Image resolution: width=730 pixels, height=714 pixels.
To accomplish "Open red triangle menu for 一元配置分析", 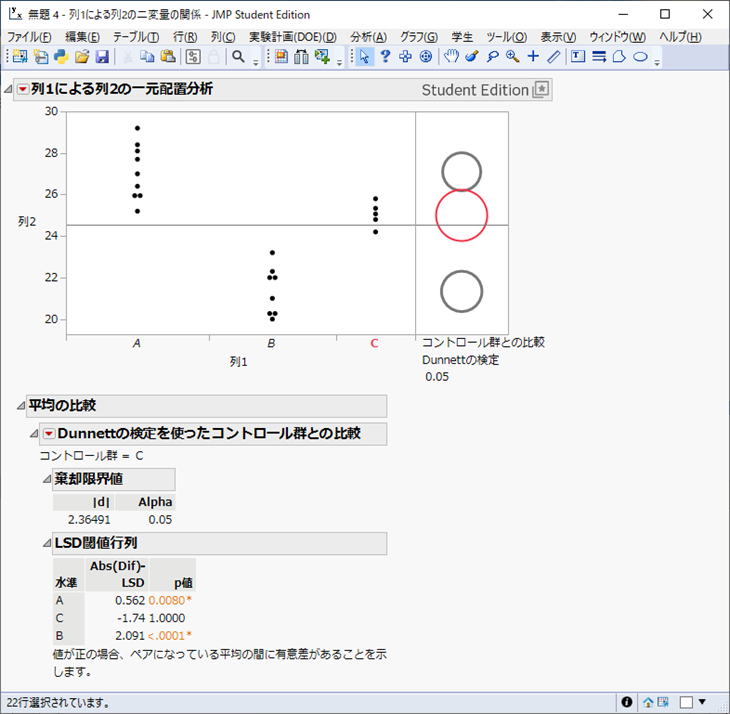I will [23, 90].
